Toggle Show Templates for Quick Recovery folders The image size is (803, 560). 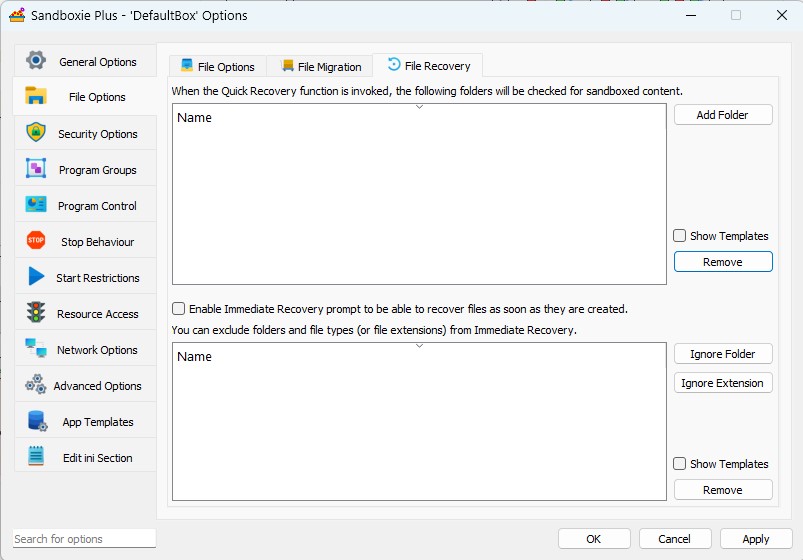click(x=679, y=236)
